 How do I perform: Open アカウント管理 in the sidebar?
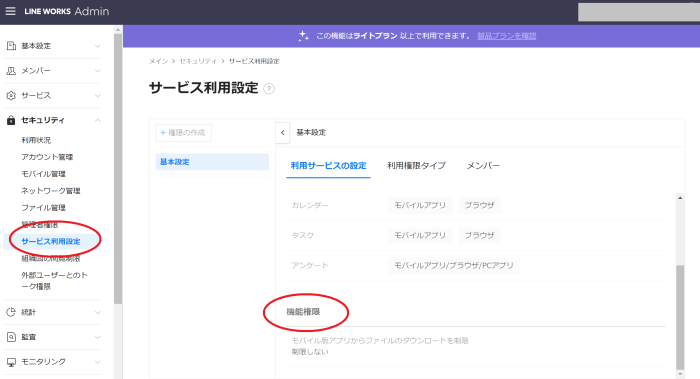[47, 157]
